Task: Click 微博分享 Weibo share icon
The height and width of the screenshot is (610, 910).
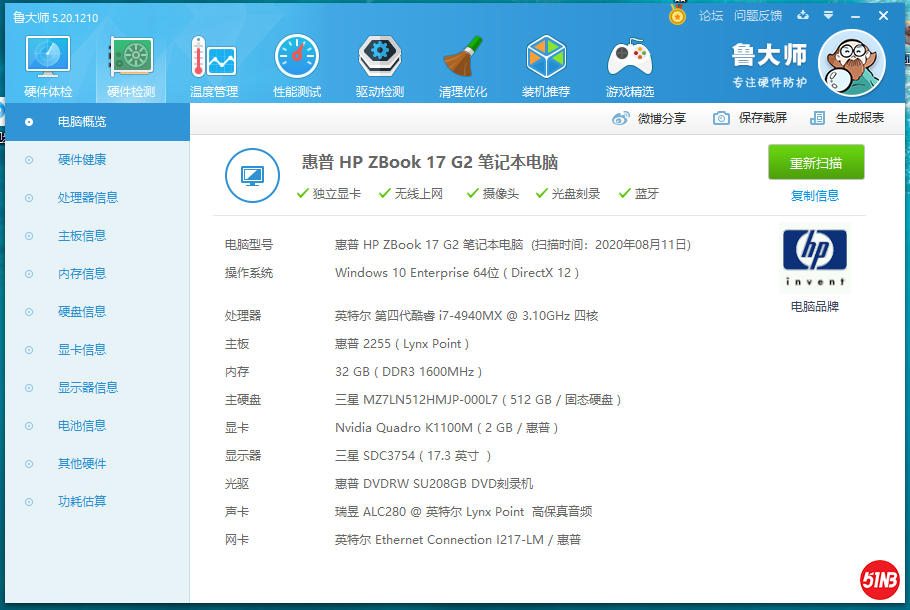Action: 650,118
